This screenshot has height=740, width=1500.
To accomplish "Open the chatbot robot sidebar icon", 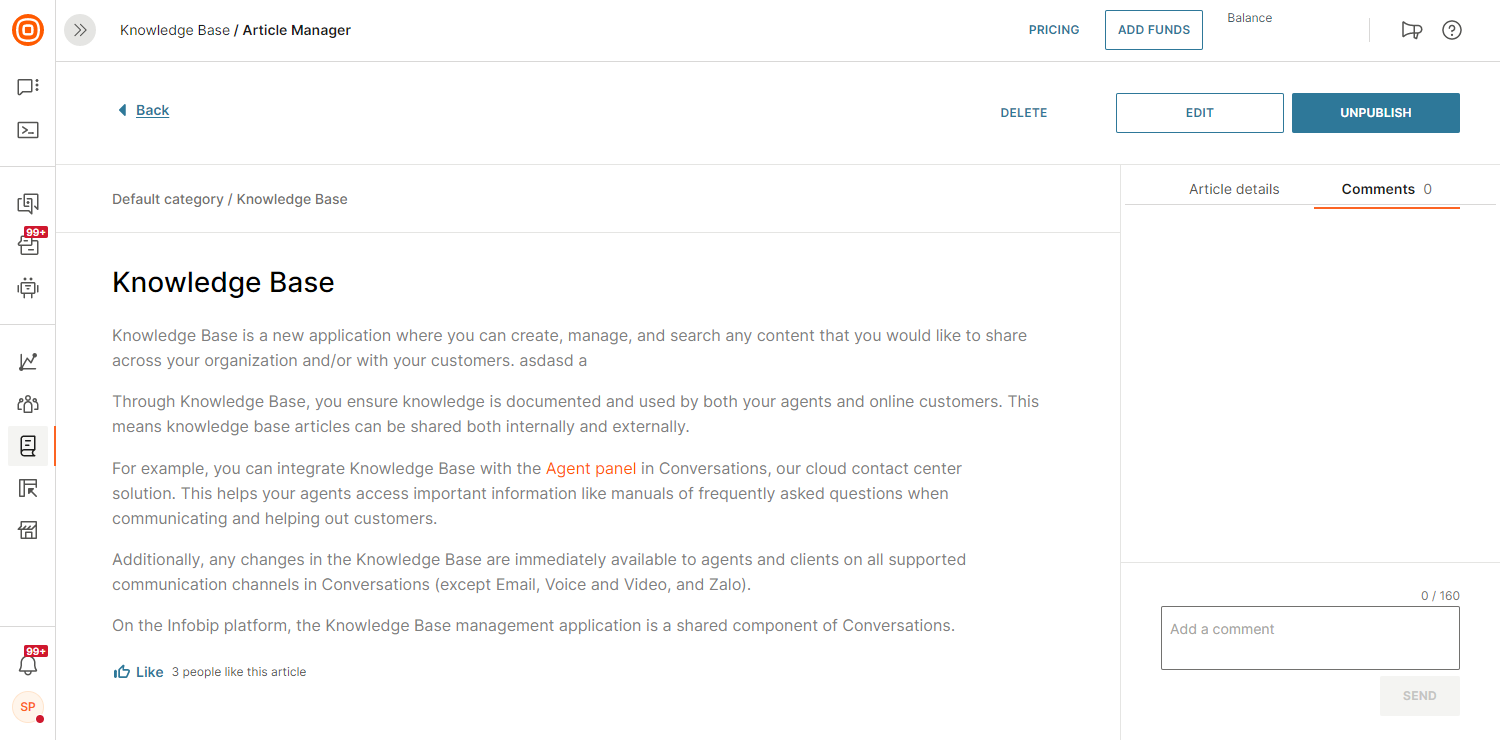I will coord(28,288).
